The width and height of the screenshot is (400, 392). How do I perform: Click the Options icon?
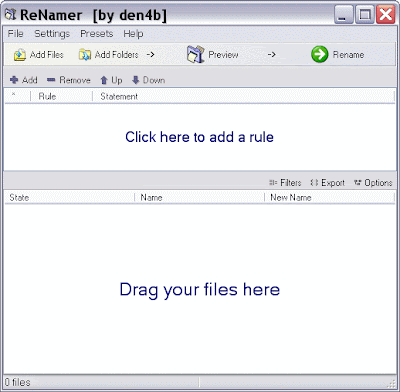pyautogui.click(x=357, y=182)
